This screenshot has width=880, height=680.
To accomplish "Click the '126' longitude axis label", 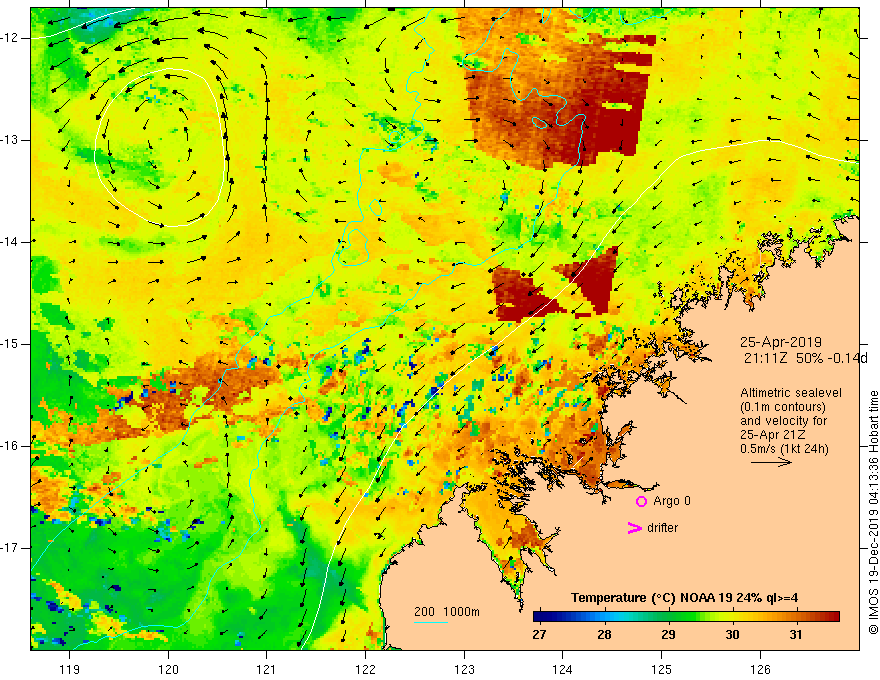I will point(760,669).
